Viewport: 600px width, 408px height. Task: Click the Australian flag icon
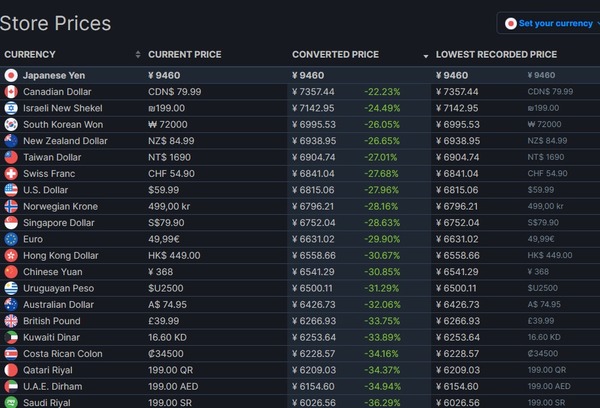click(x=11, y=305)
